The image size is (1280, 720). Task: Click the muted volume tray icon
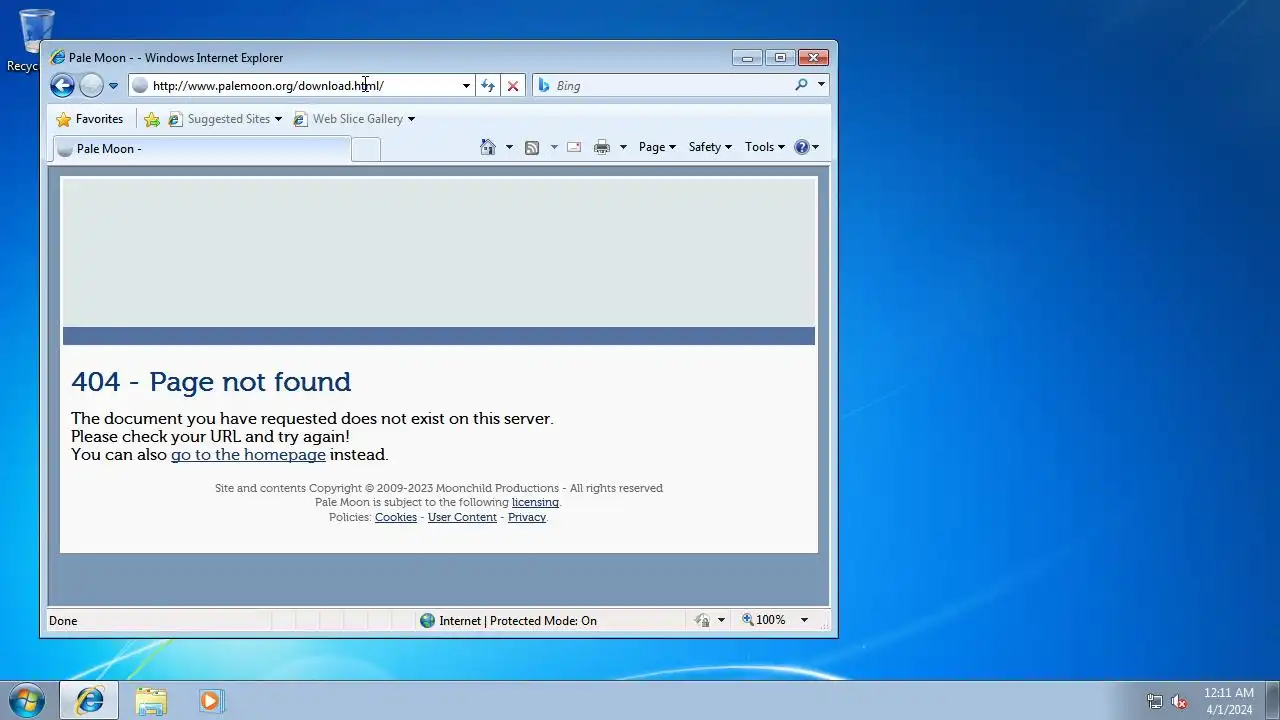click(x=1180, y=701)
